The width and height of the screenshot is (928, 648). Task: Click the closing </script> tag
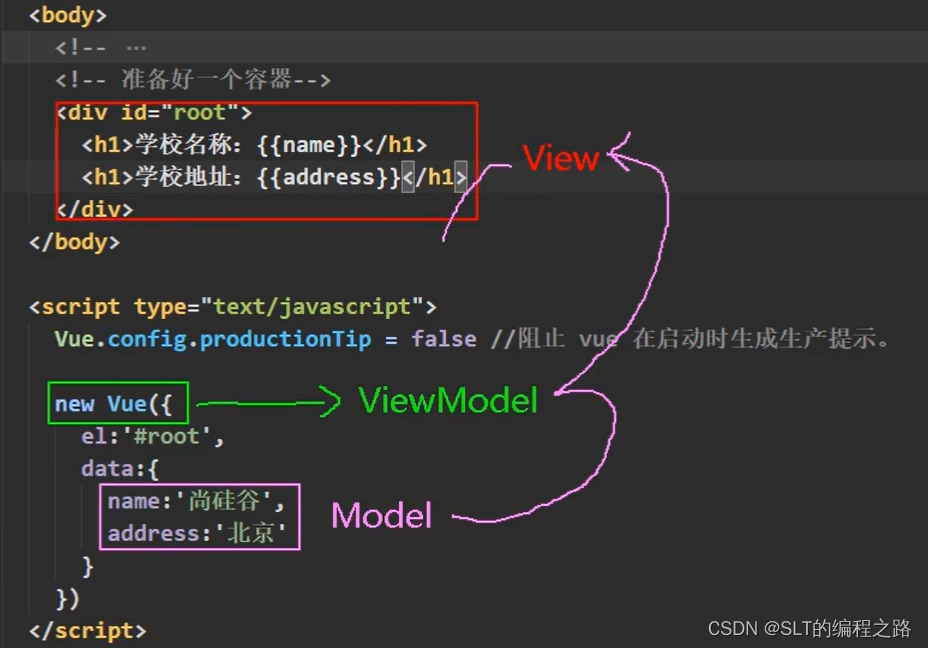(88, 631)
